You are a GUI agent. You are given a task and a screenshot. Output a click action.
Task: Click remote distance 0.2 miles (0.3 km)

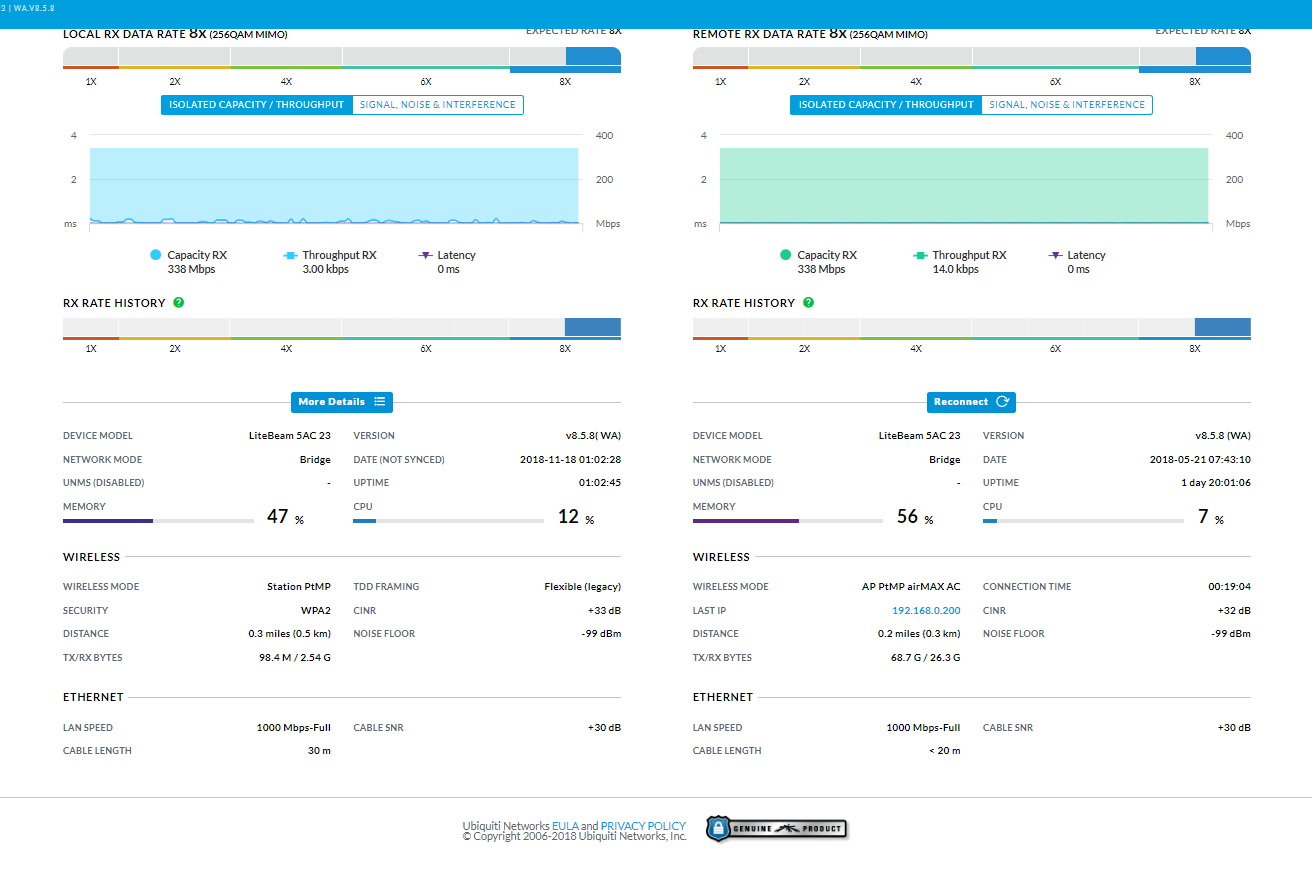tap(919, 634)
